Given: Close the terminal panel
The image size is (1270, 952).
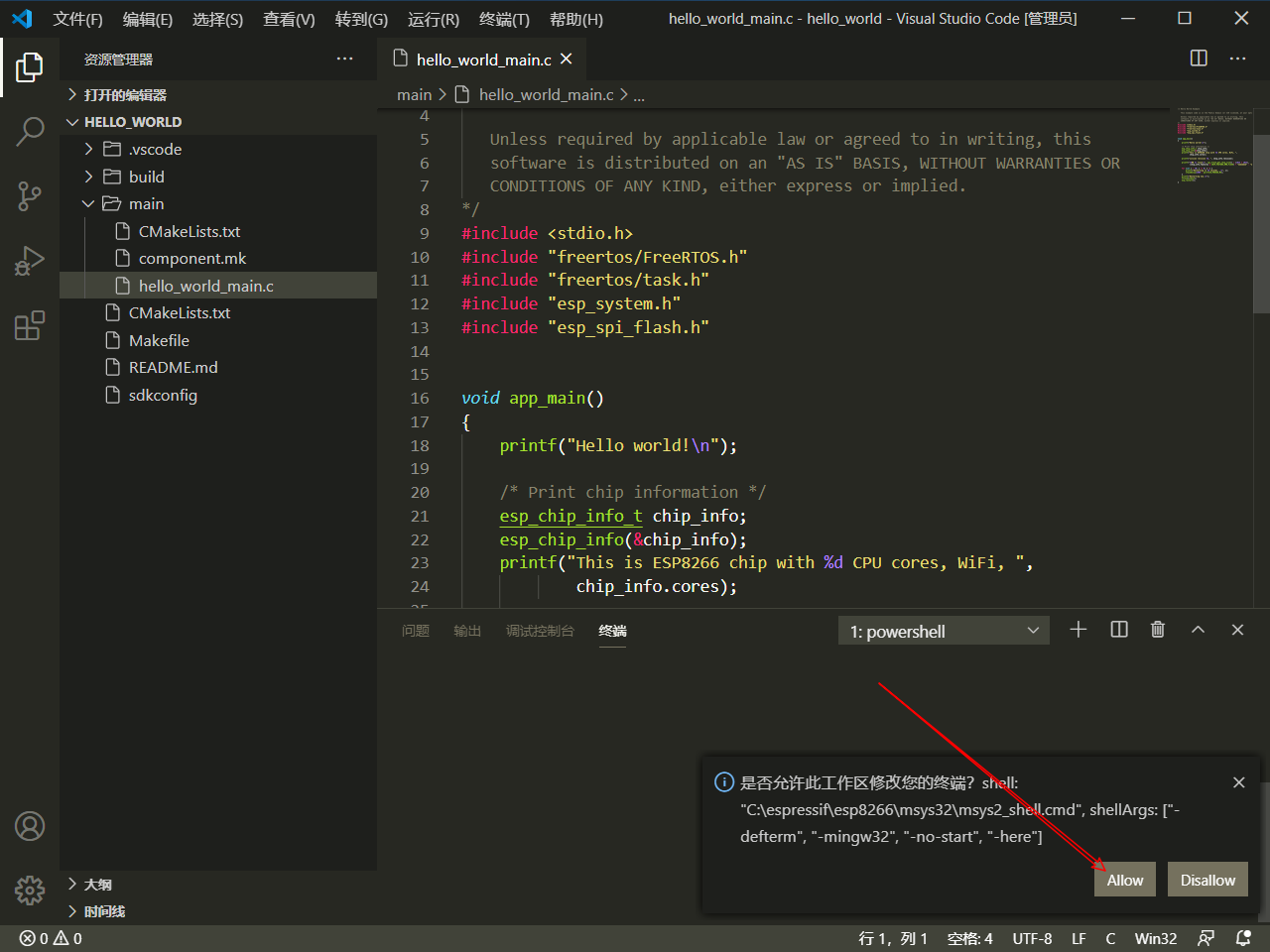Looking at the screenshot, I should pos(1237,630).
